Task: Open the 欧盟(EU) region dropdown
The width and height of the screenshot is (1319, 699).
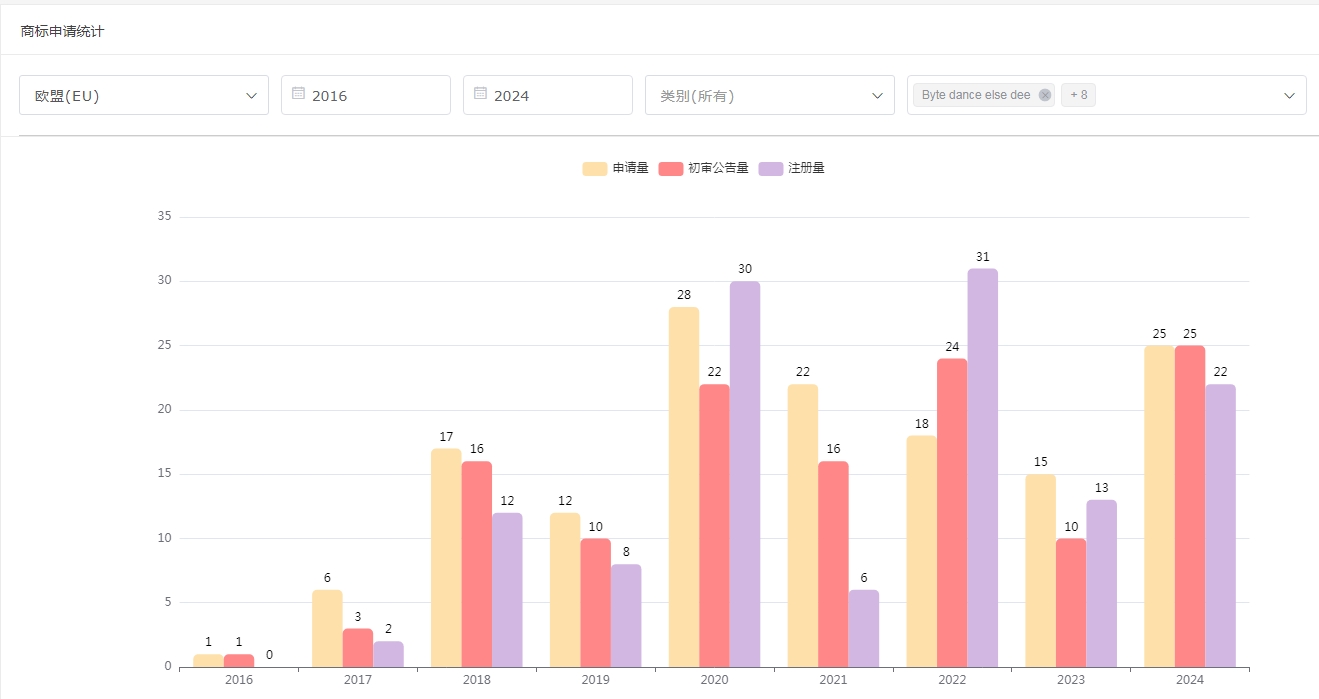Action: [x=144, y=95]
